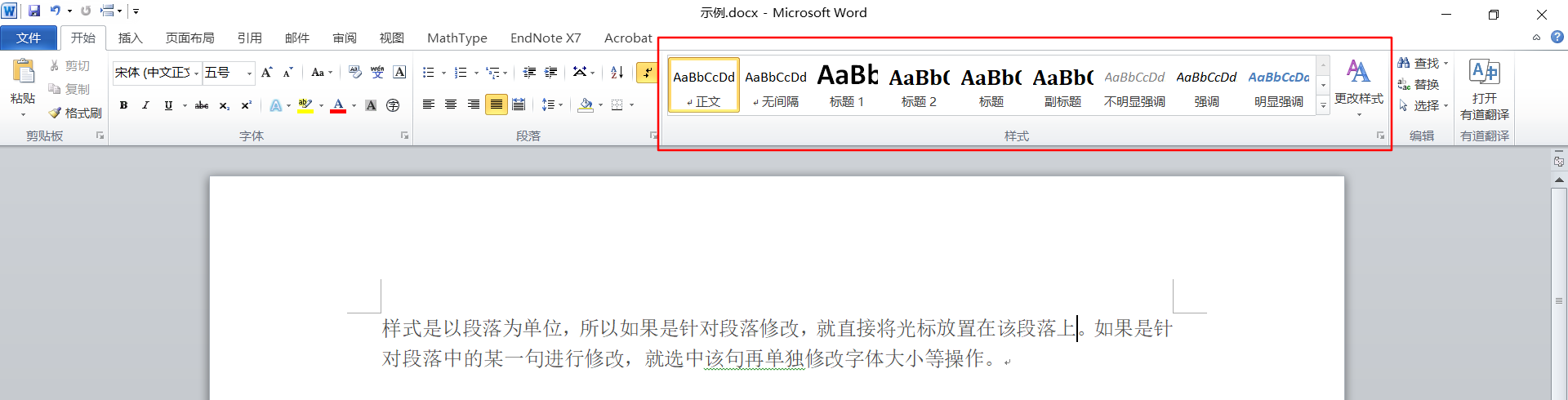Click the Grow Font icon

tap(267, 73)
